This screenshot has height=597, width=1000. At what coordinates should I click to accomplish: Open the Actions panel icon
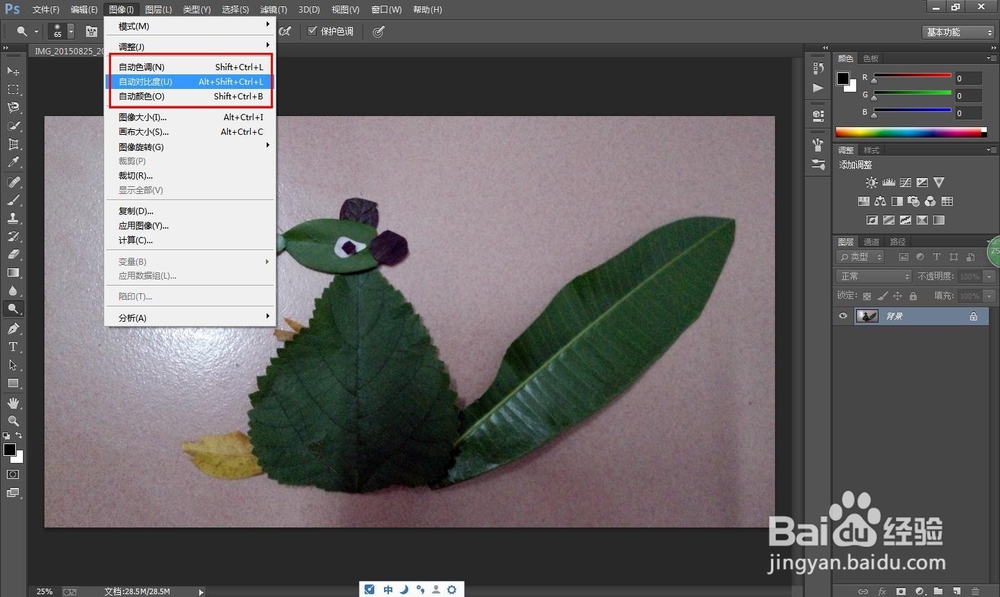818,88
